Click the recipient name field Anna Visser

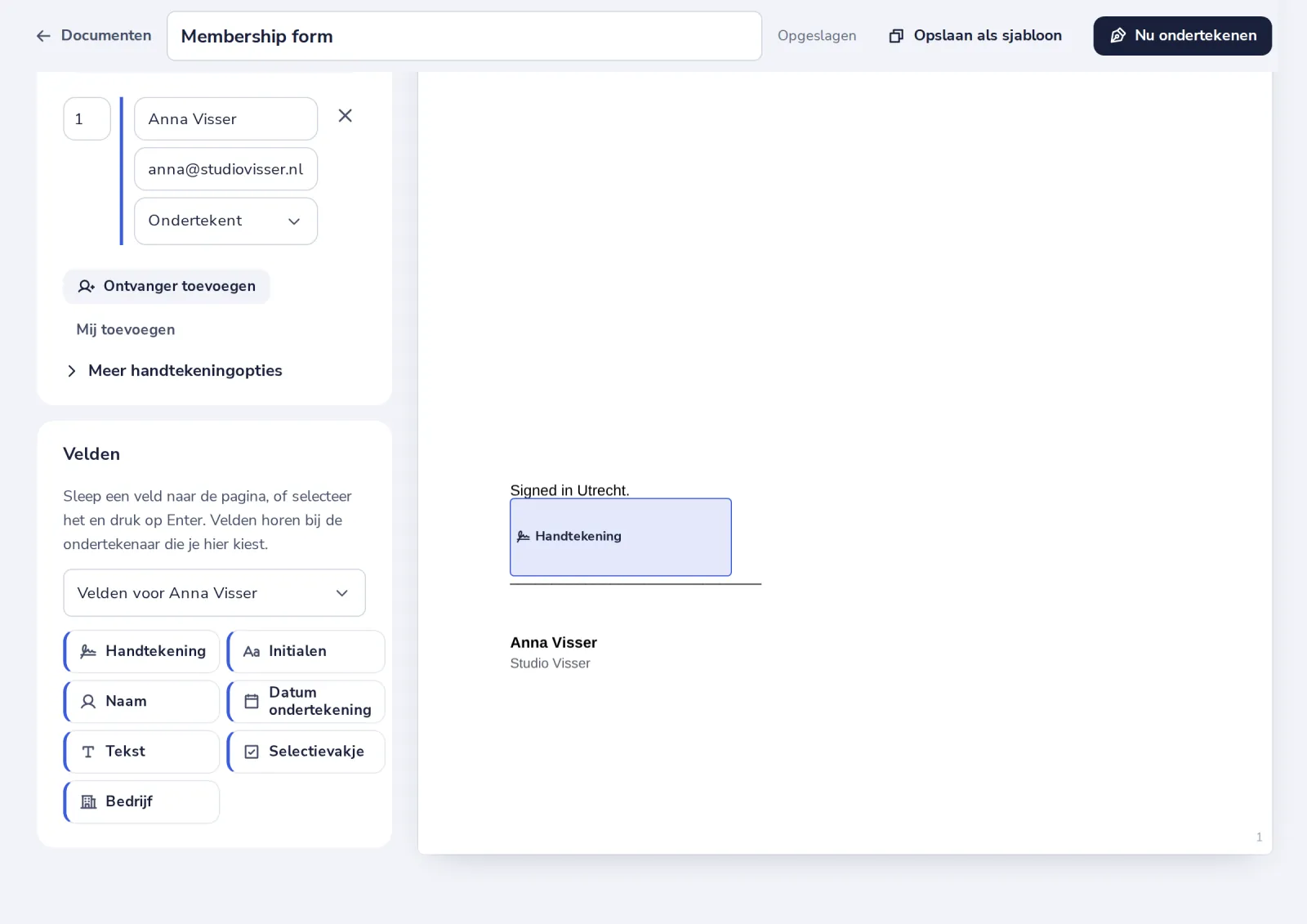click(225, 119)
